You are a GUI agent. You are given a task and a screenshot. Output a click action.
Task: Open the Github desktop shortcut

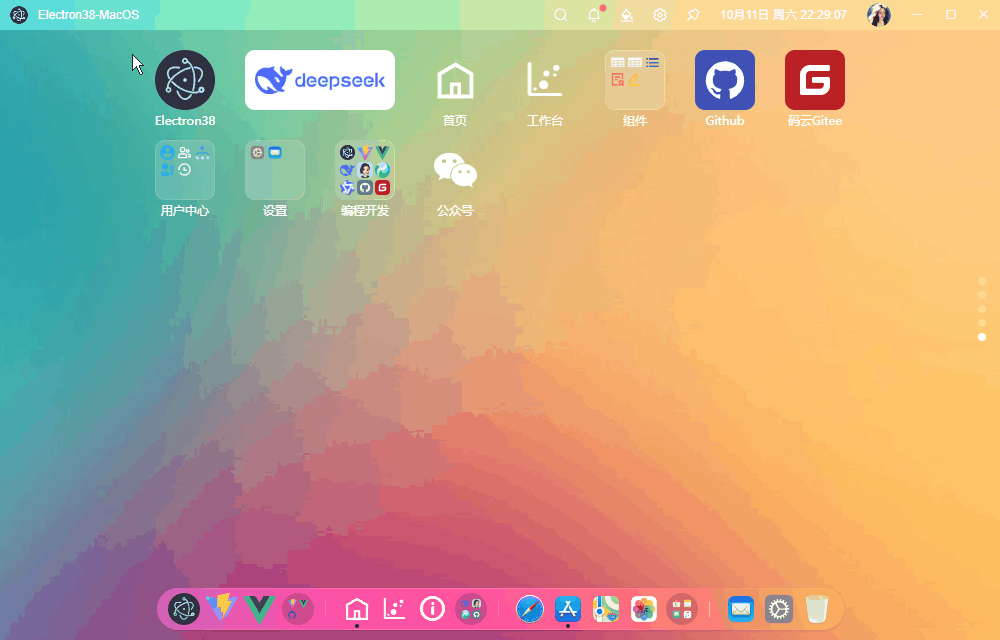(x=724, y=80)
